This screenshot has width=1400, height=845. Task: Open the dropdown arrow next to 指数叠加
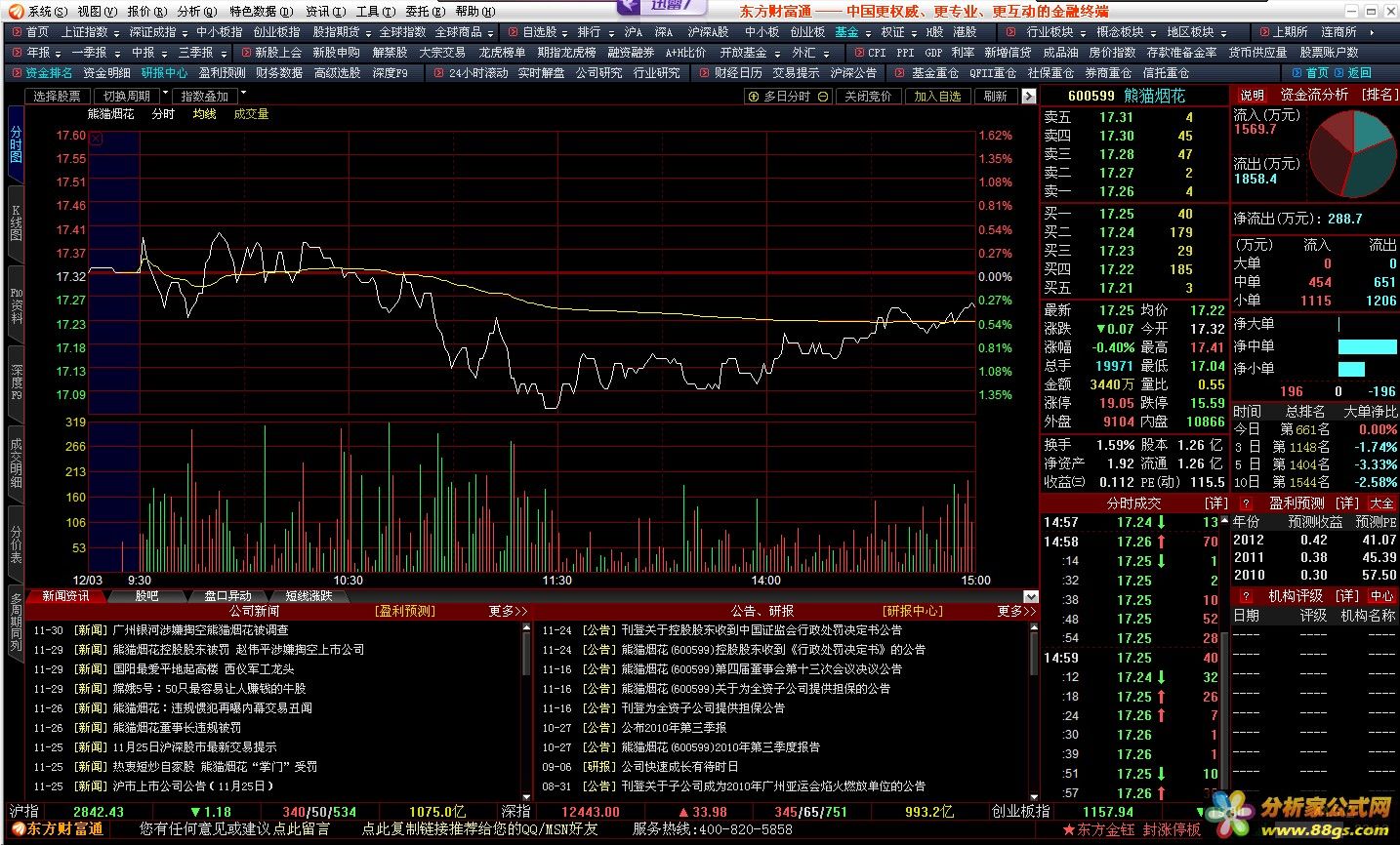click(242, 94)
